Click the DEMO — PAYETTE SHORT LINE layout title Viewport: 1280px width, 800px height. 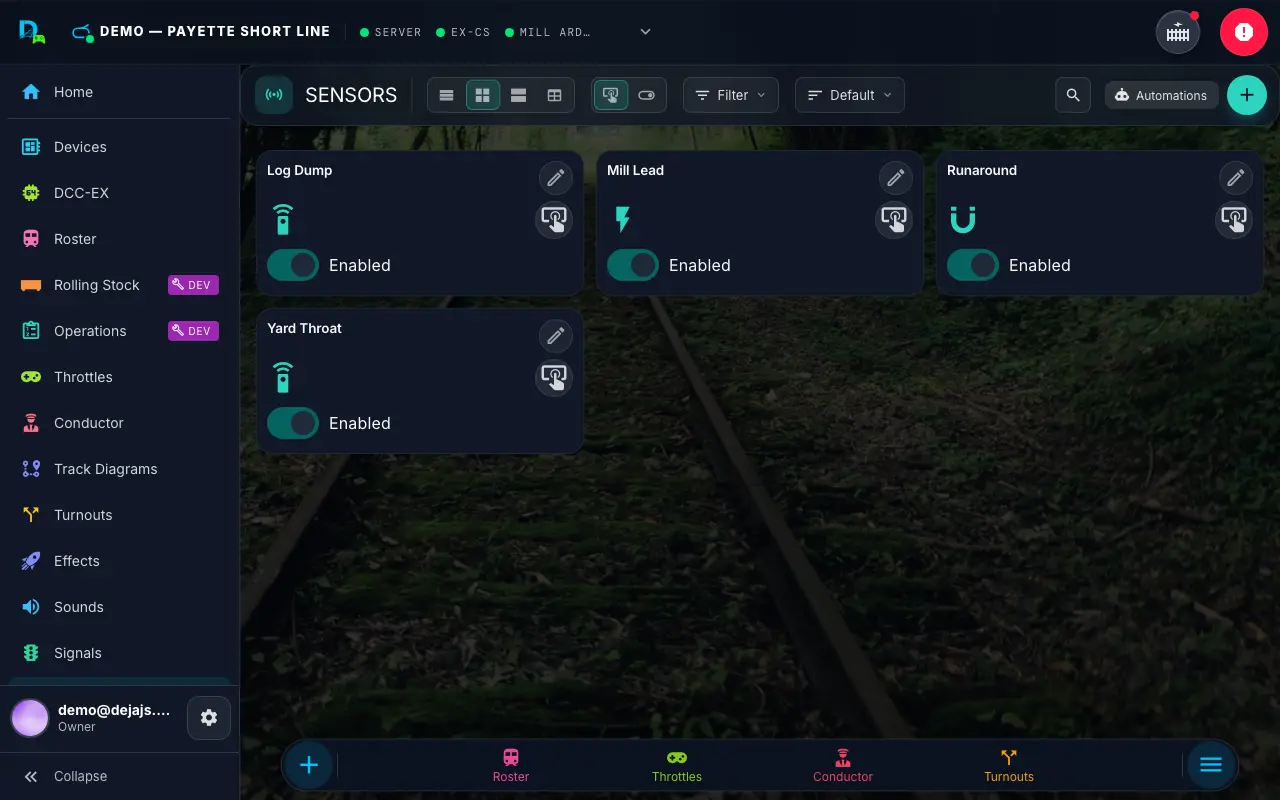215,31
